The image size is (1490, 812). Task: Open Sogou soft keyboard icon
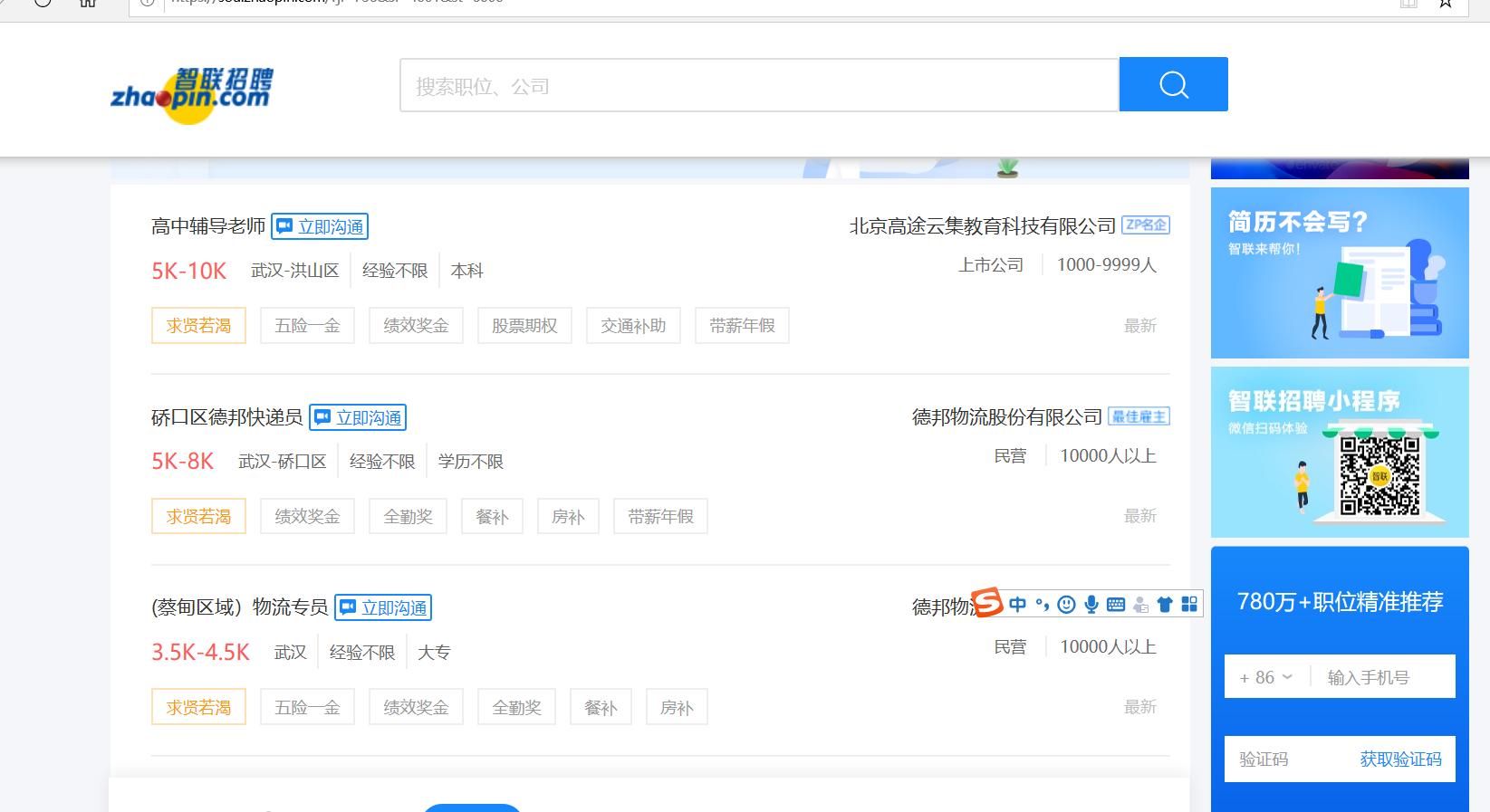tap(1116, 604)
